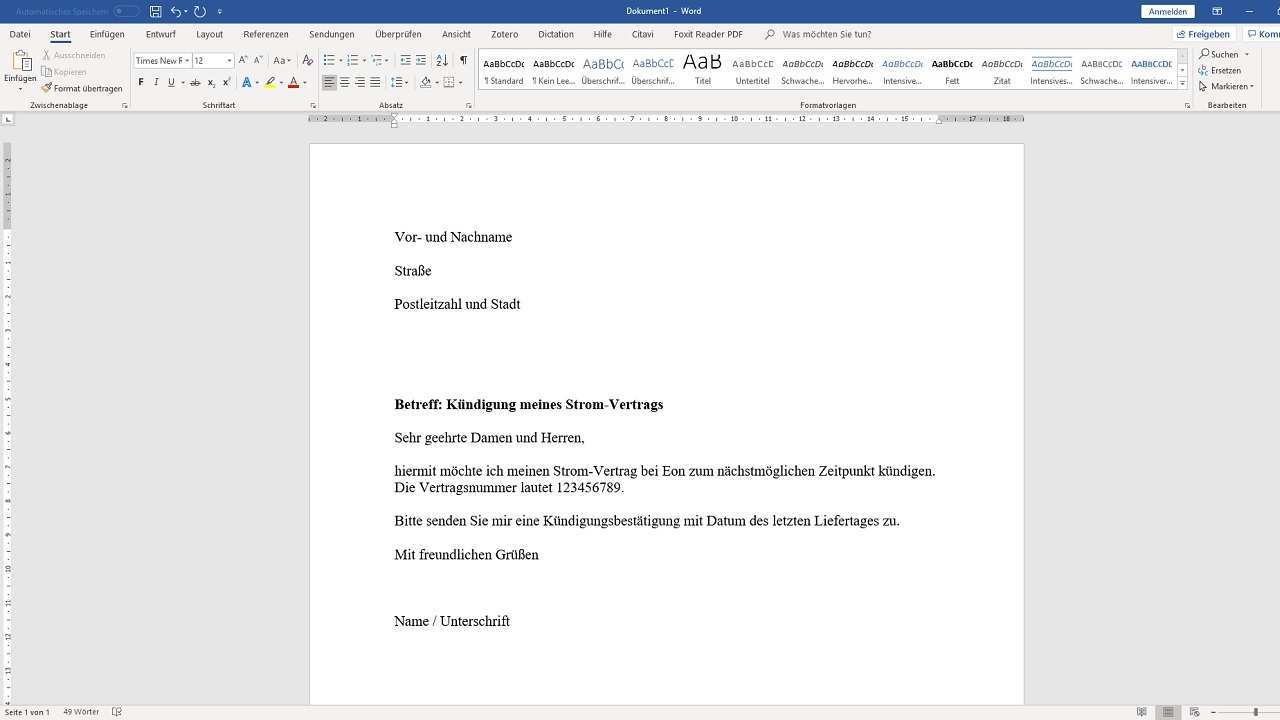1280x720 pixels.
Task: Switch to the Referenzen tab
Action: pyautogui.click(x=265, y=34)
